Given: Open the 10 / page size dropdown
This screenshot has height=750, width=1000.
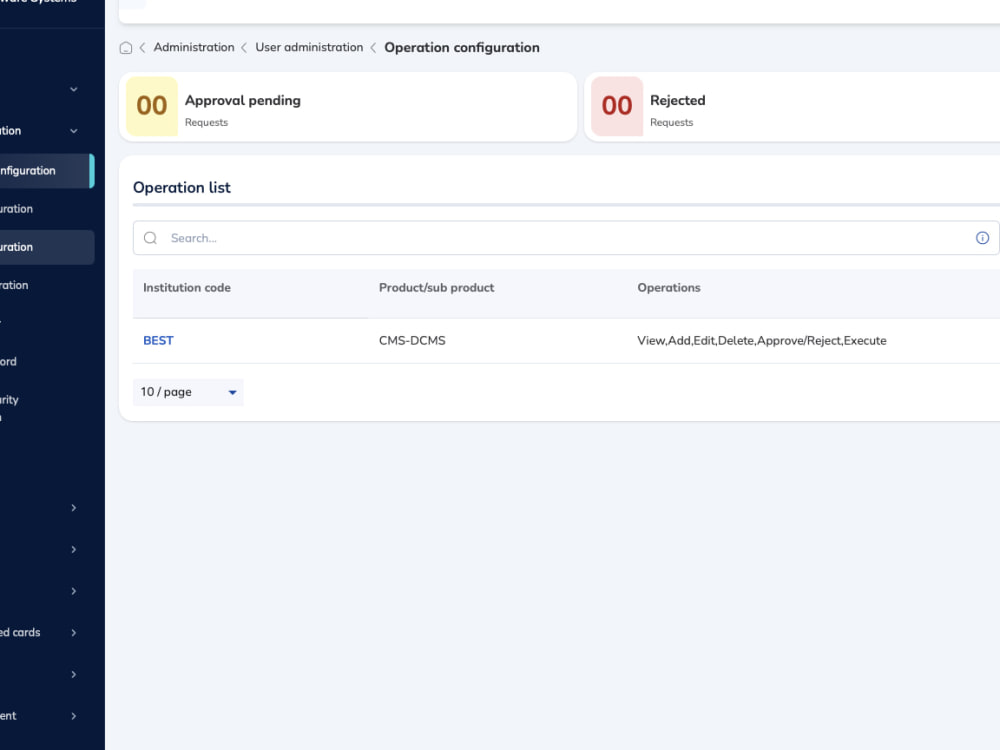Looking at the screenshot, I should (188, 392).
